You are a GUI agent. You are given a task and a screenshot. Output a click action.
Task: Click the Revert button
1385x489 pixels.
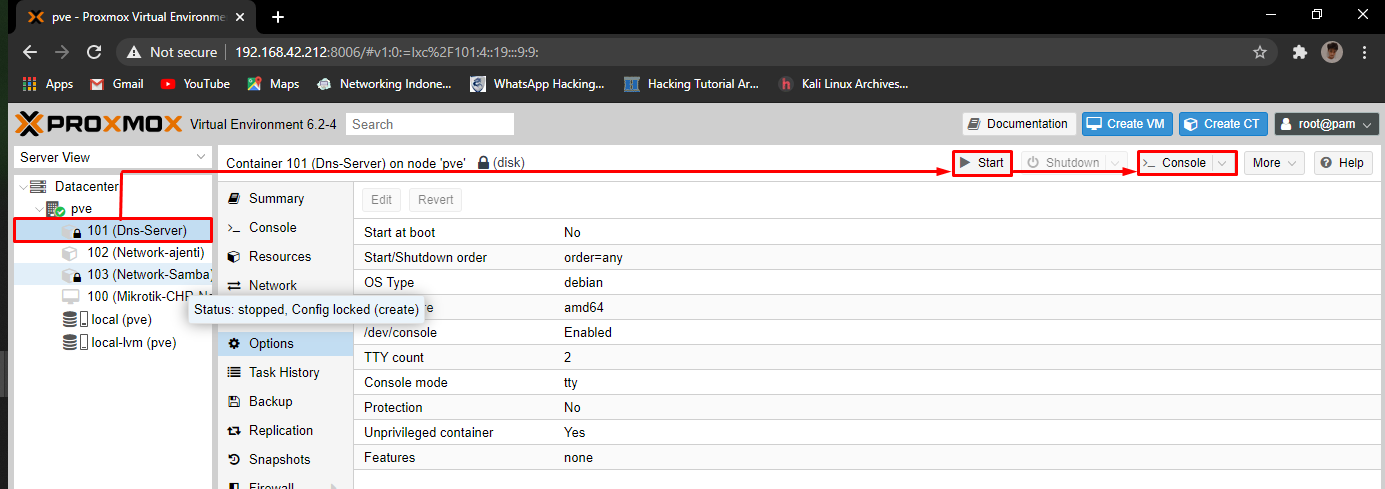point(435,199)
